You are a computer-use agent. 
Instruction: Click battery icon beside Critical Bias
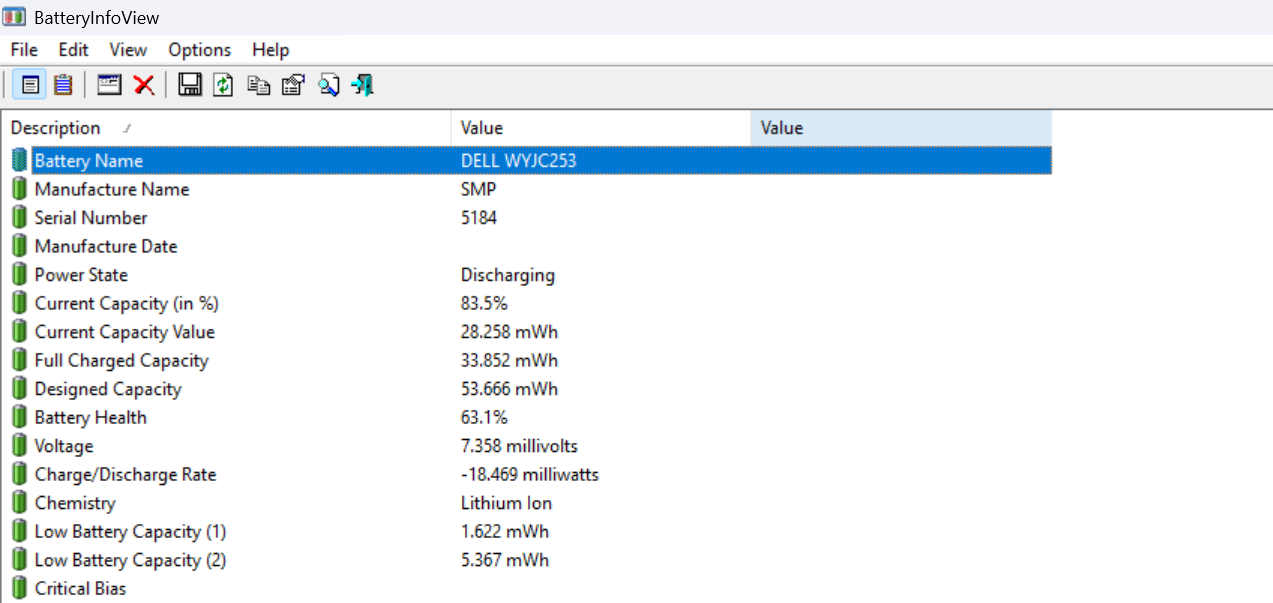click(20, 588)
